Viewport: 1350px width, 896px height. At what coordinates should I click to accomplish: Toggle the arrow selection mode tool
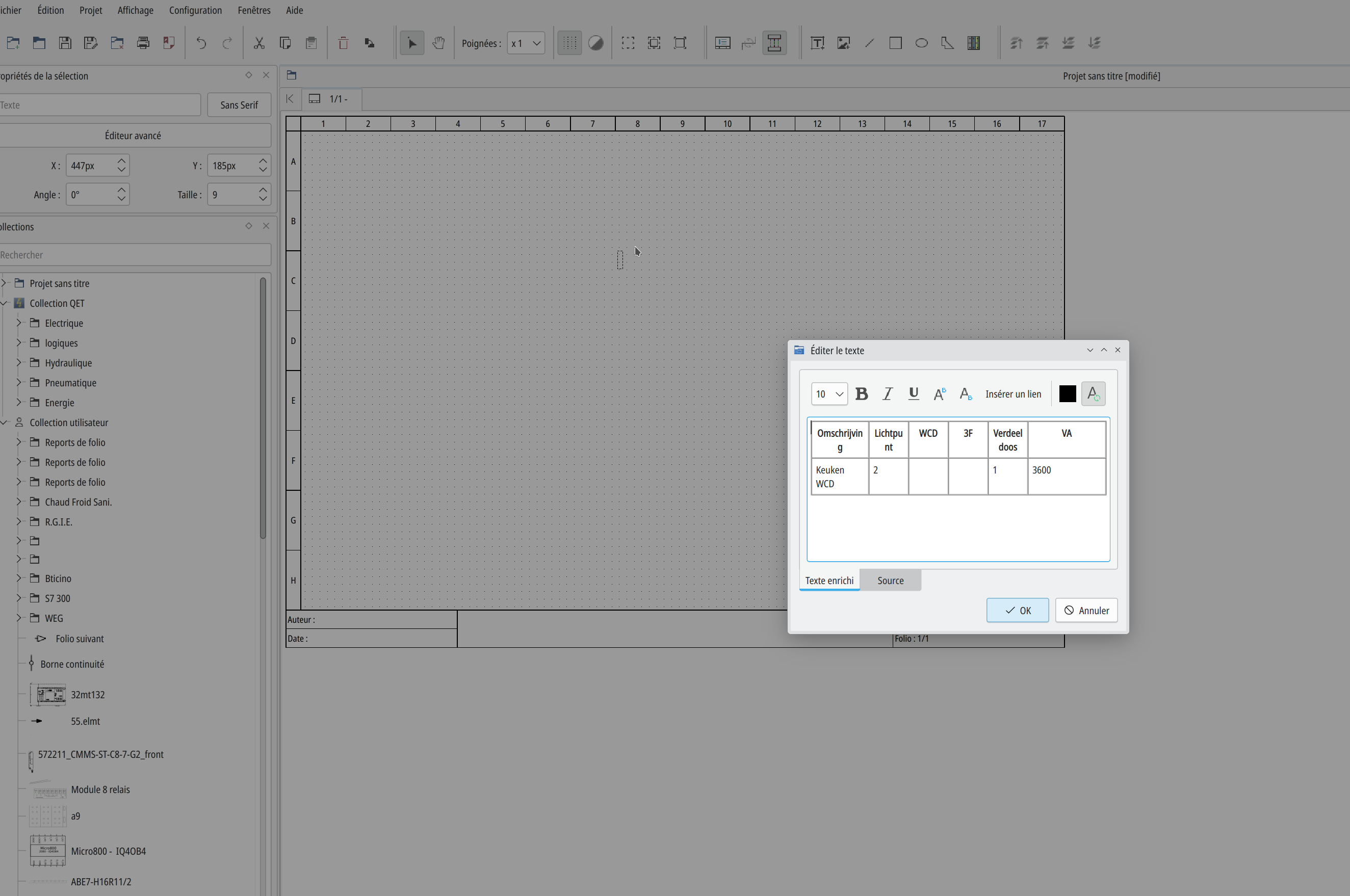pyautogui.click(x=412, y=43)
